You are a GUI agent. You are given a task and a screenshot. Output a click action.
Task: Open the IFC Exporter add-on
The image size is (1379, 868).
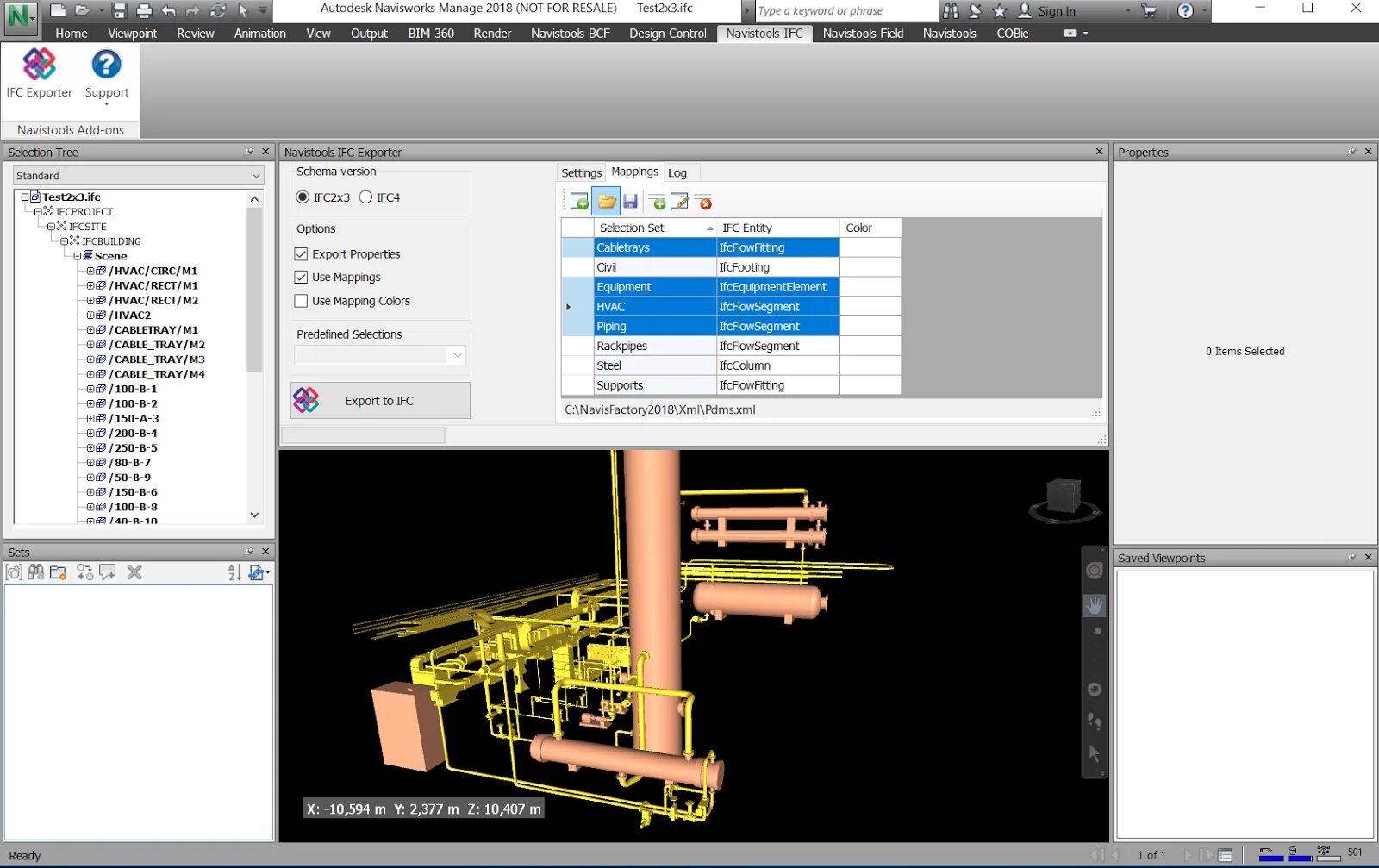39,73
